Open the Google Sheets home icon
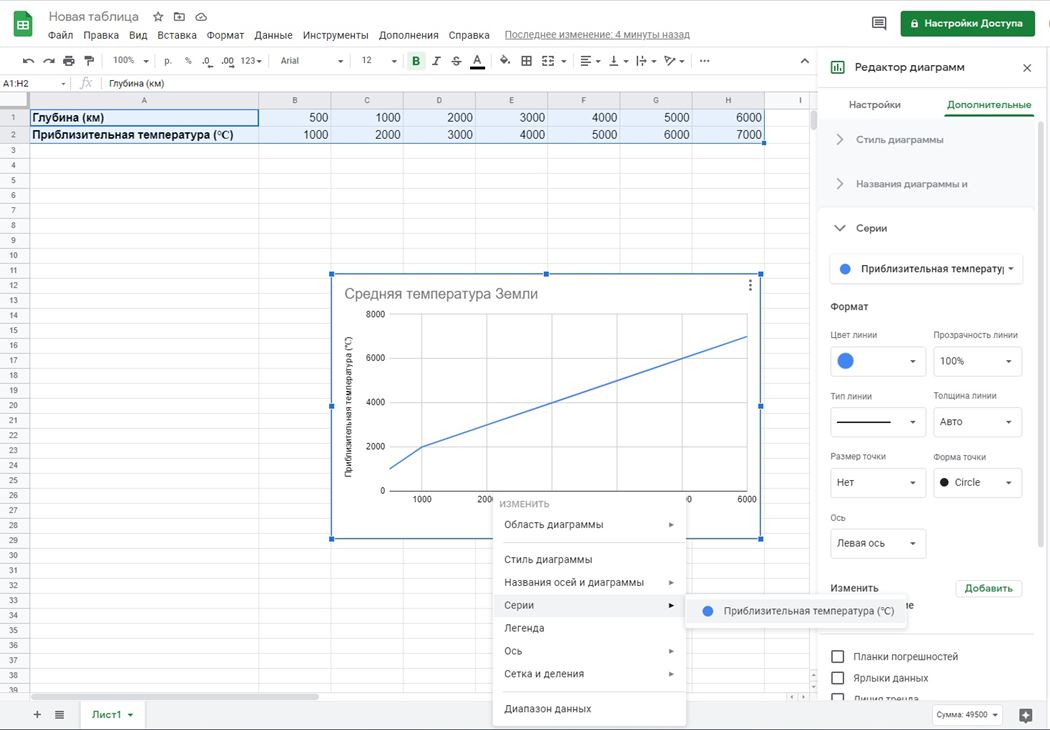The width and height of the screenshot is (1050, 730). tap(23, 24)
